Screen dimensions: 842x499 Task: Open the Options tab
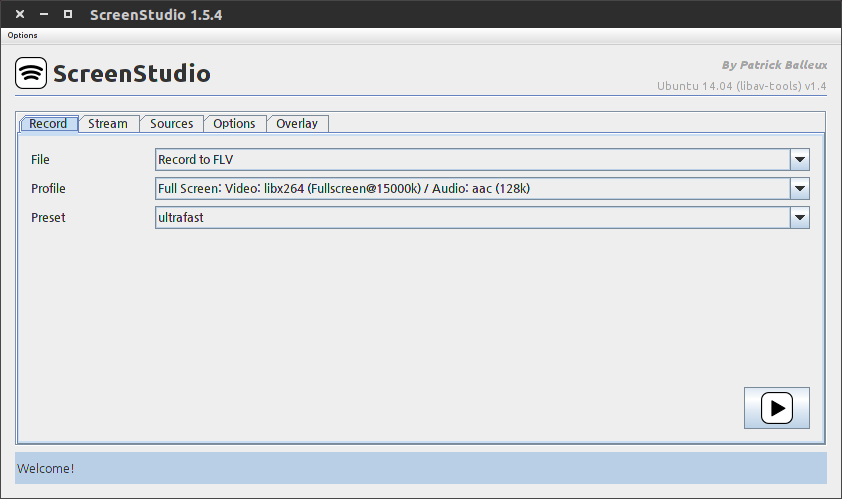[x=234, y=124]
